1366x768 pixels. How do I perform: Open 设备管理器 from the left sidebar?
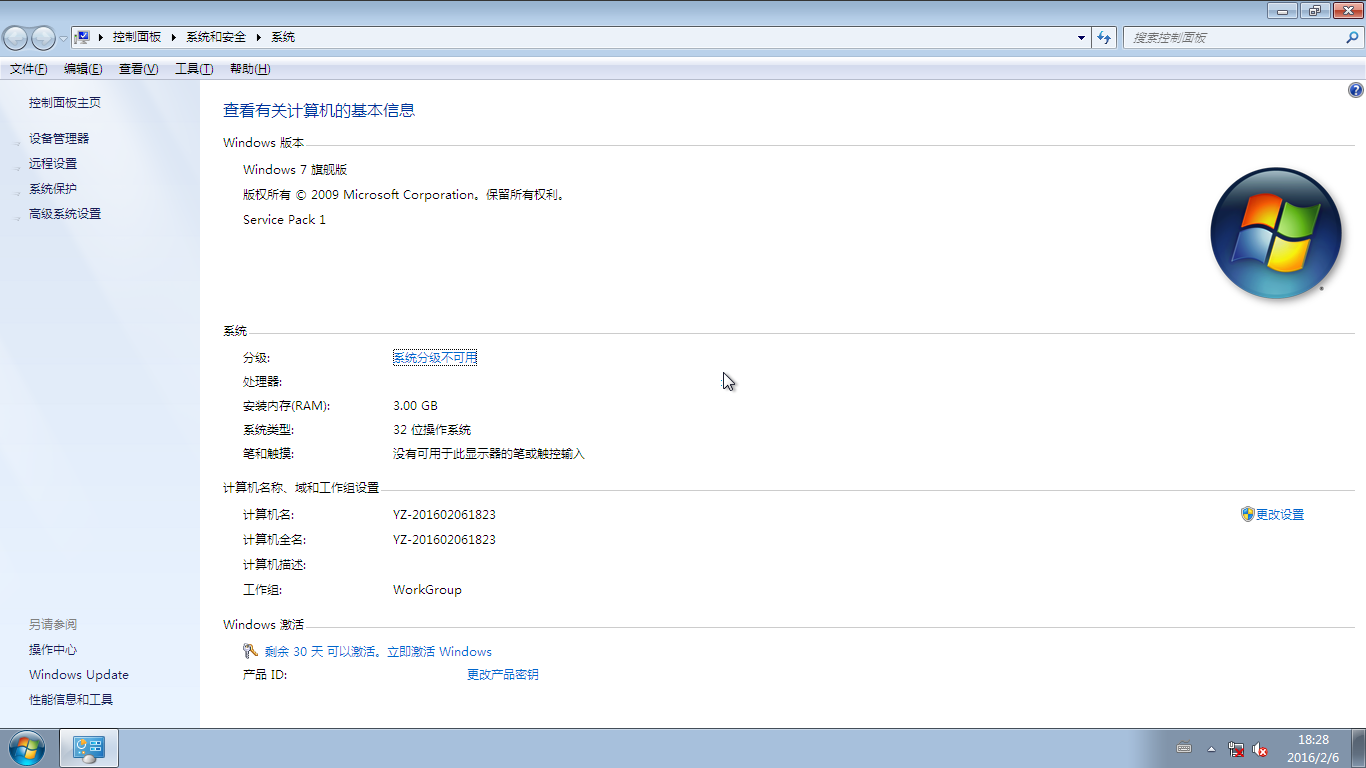(59, 139)
